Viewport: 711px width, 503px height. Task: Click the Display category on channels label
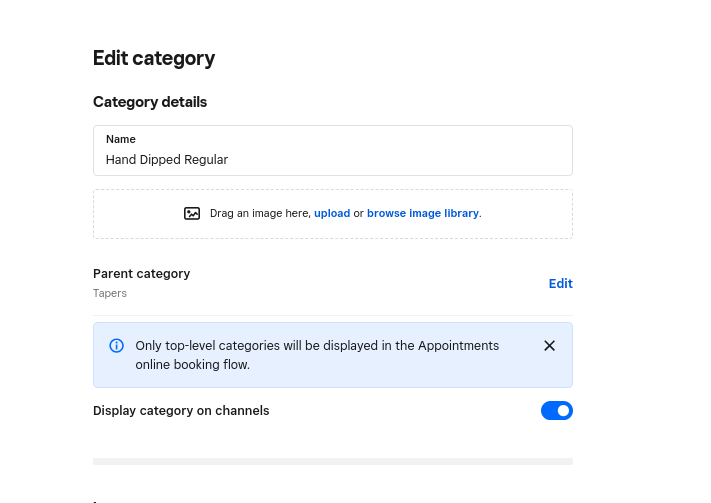click(x=181, y=411)
